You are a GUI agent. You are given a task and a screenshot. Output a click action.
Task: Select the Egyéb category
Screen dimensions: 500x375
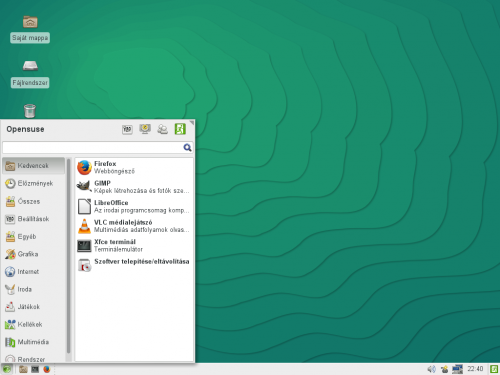click(34, 237)
